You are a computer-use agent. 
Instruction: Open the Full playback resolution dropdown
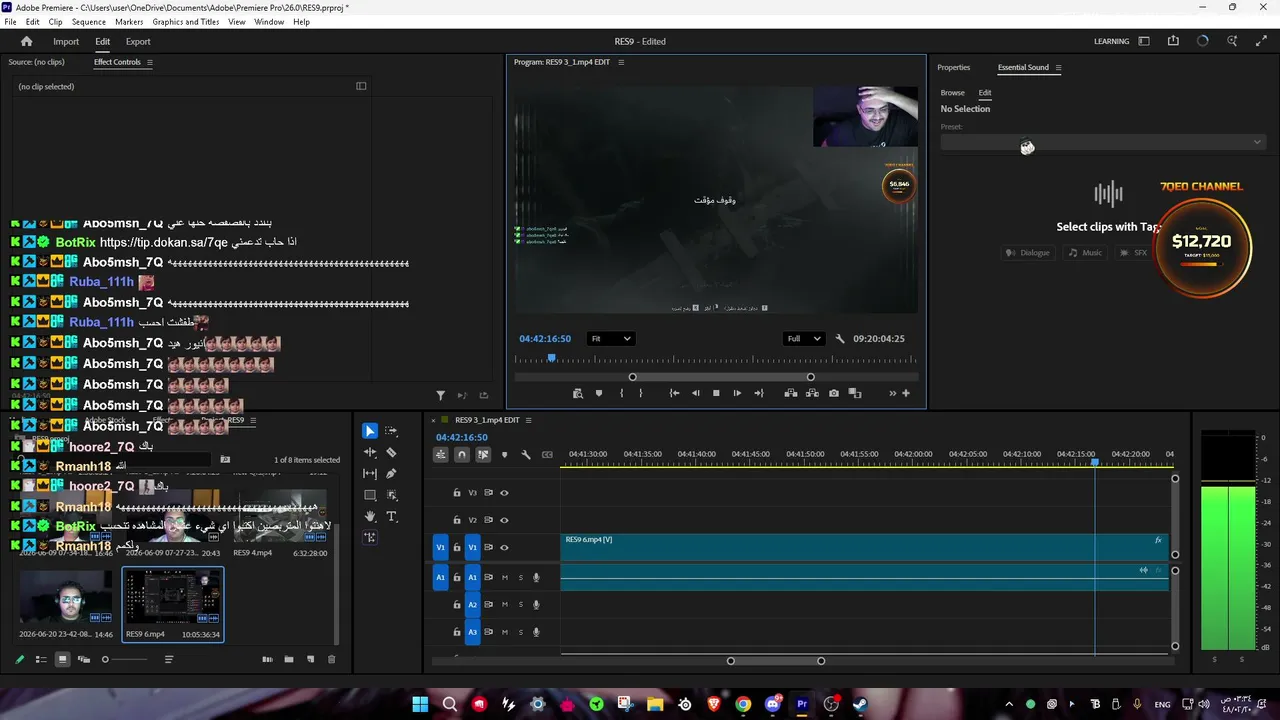(x=804, y=339)
